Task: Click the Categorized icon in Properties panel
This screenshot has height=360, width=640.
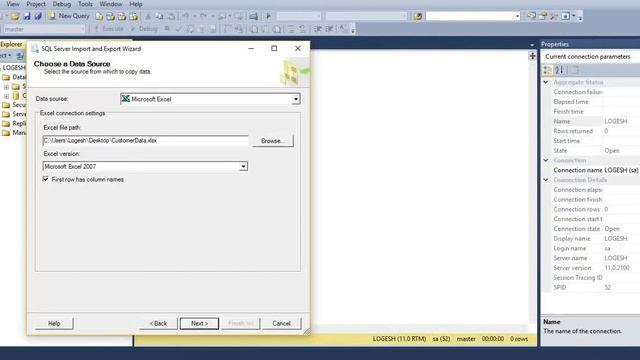Action: pyautogui.click(x=548, y=70)
